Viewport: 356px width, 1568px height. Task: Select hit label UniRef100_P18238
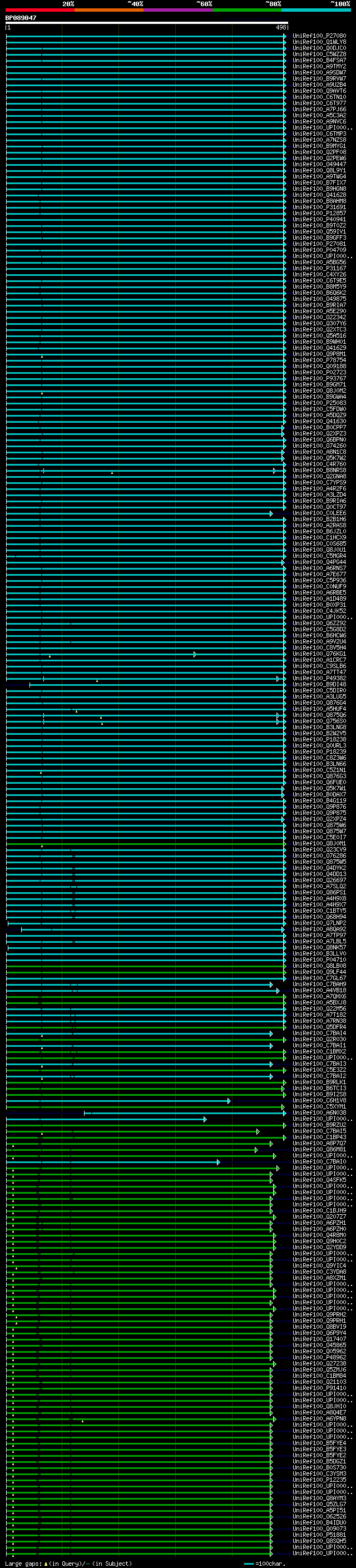click(319, 740)
